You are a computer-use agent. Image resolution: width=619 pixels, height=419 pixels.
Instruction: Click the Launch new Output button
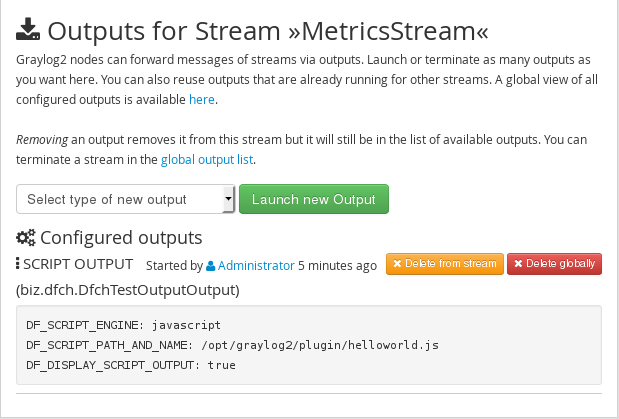pos(314,199)
